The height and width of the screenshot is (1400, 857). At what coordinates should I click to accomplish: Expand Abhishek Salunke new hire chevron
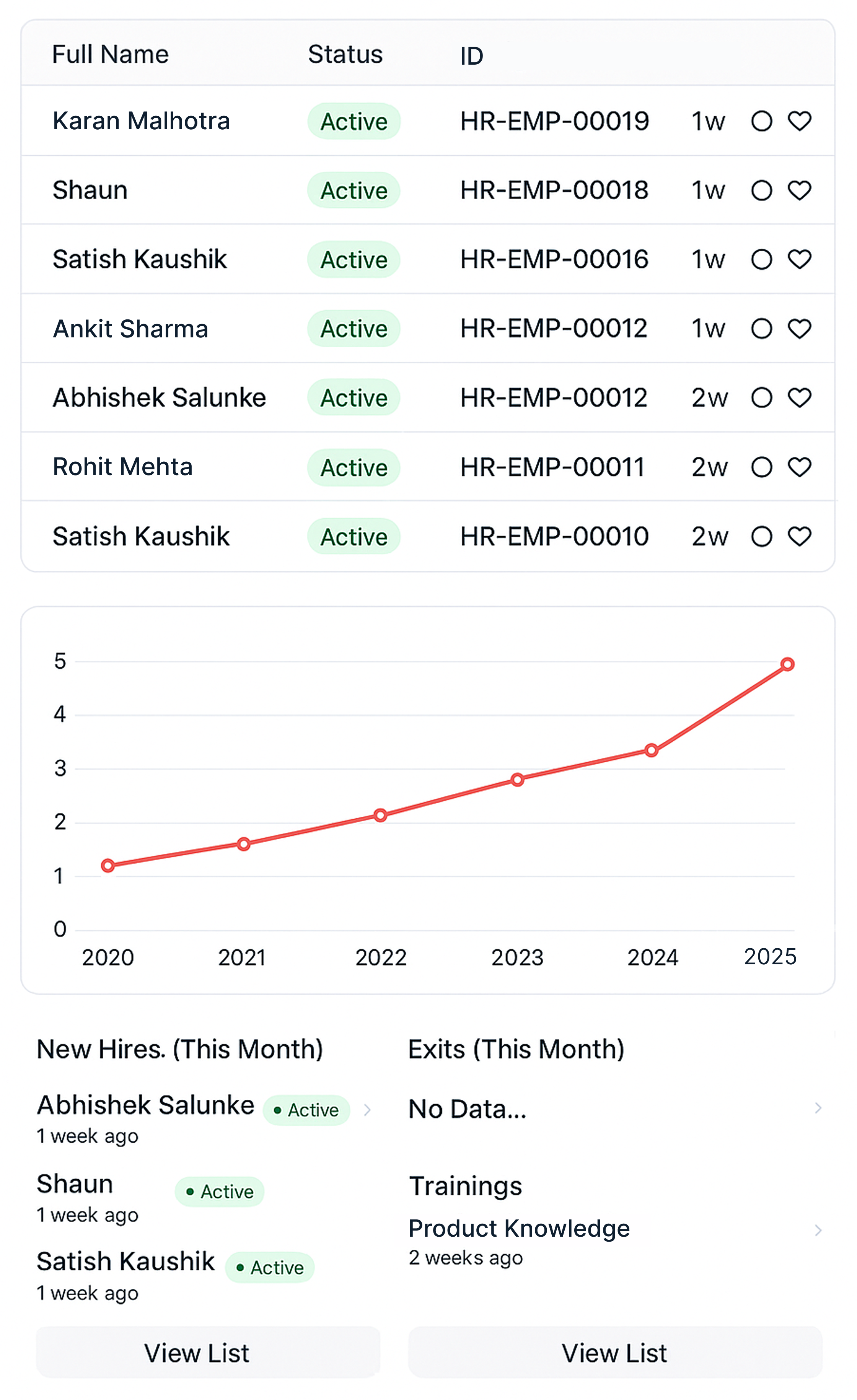coord(367,1110)
